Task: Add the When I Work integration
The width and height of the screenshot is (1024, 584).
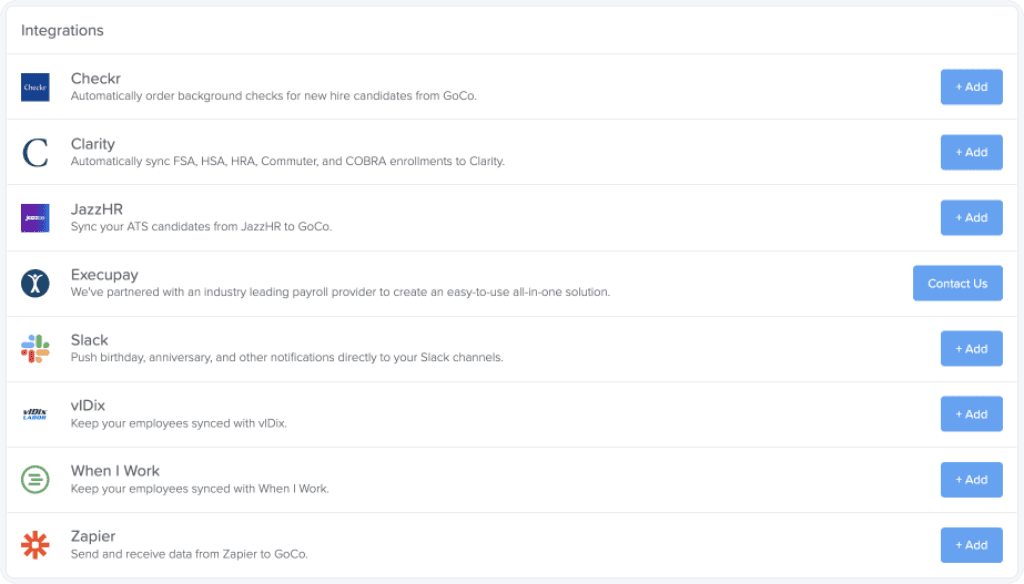Action: click(971, 480)
